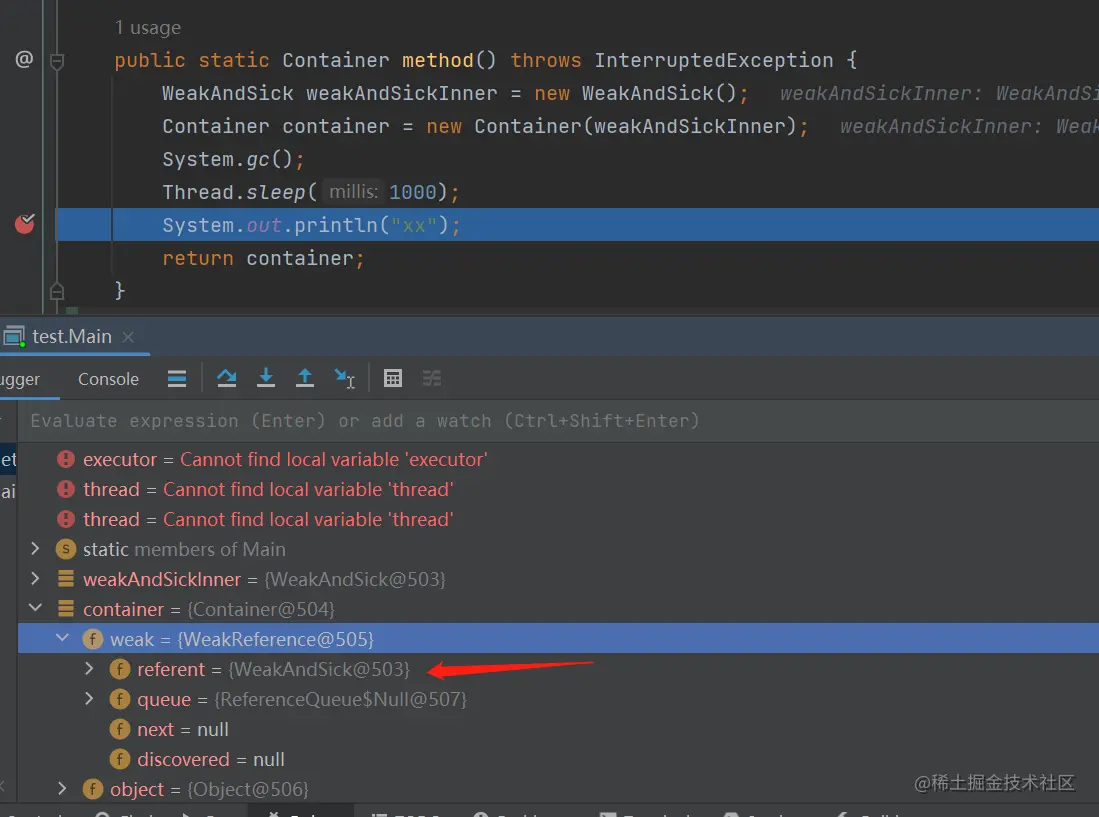Toggle the breakpoint on the println line
This screenshot has height=817, width=1099.
[25, 224]
